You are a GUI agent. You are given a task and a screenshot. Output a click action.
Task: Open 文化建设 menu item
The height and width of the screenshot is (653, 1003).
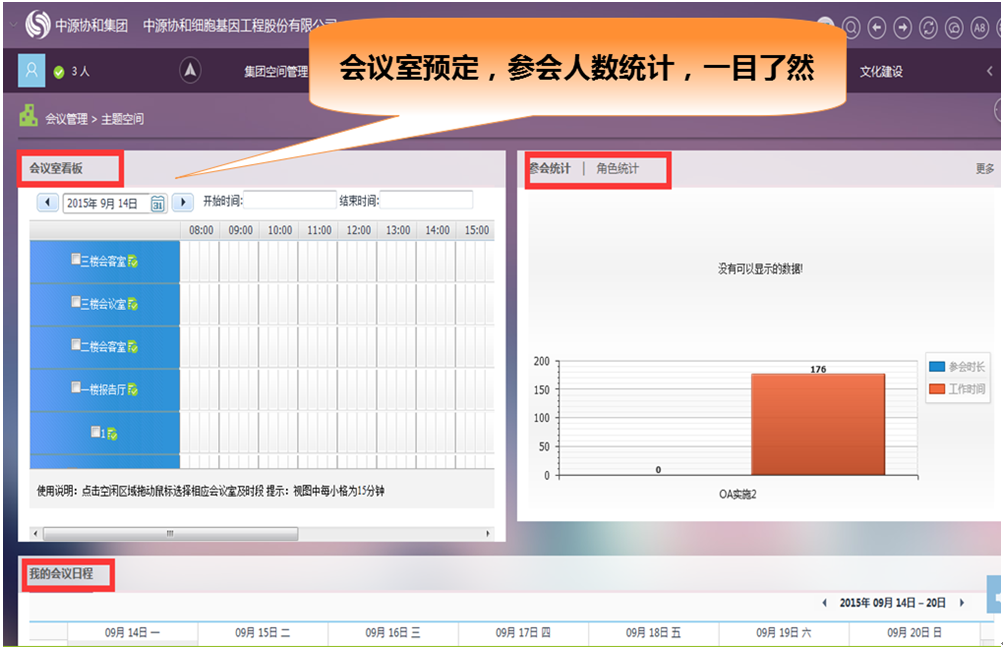[881, 72]
